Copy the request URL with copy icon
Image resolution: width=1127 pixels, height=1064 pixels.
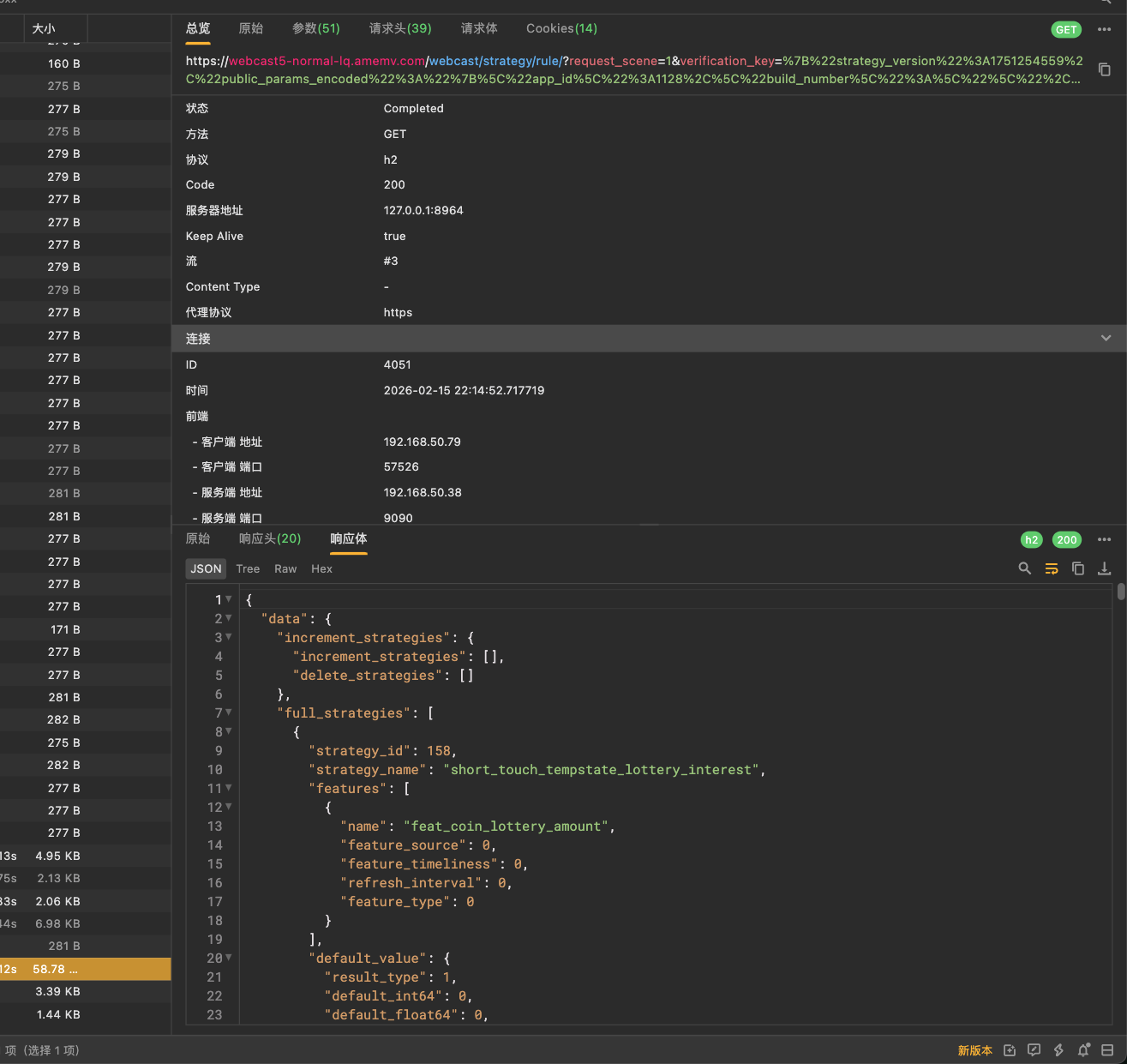(1105, 69)
